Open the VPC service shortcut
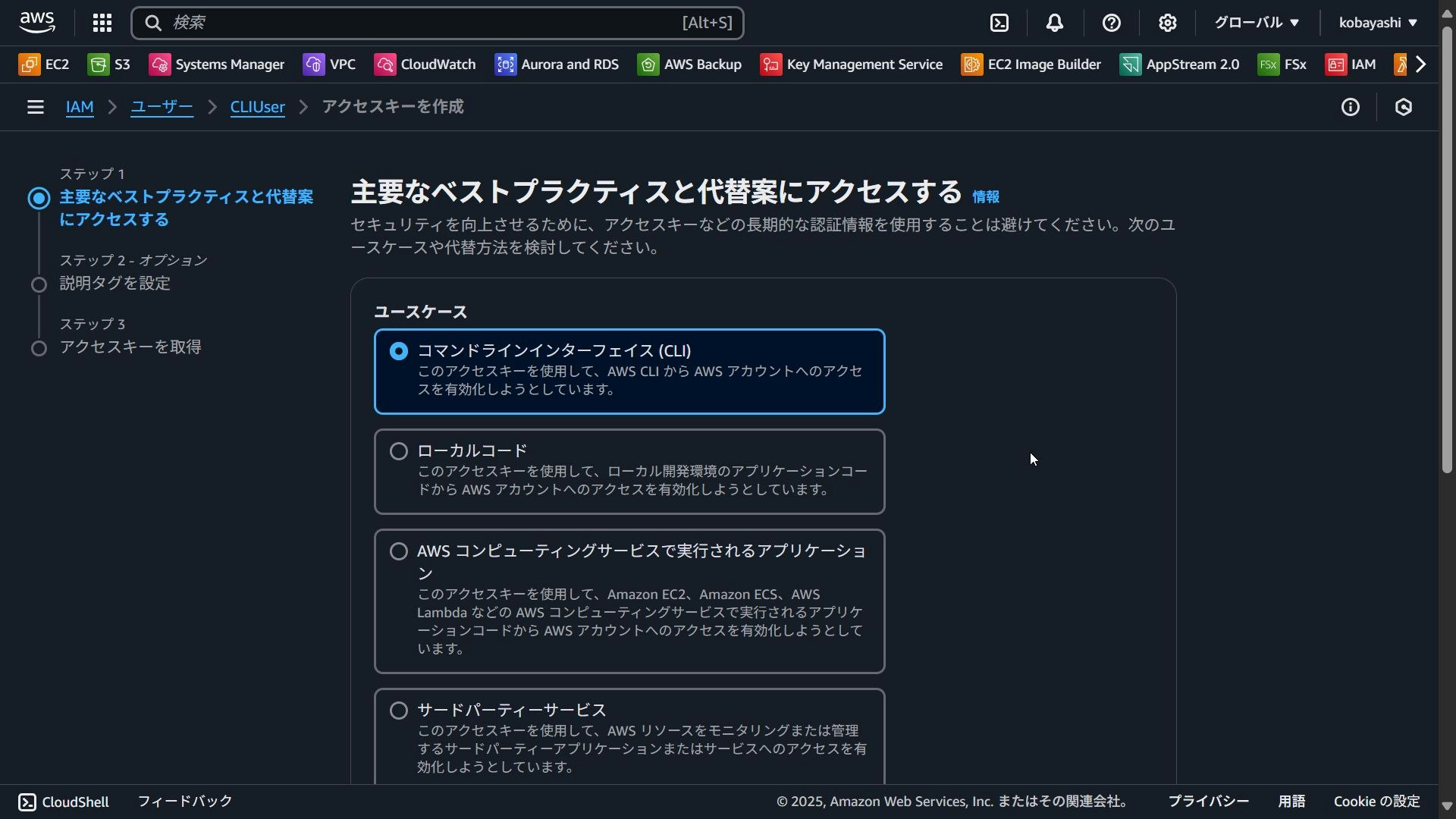 pyautogui.click(x=330, y=64)
